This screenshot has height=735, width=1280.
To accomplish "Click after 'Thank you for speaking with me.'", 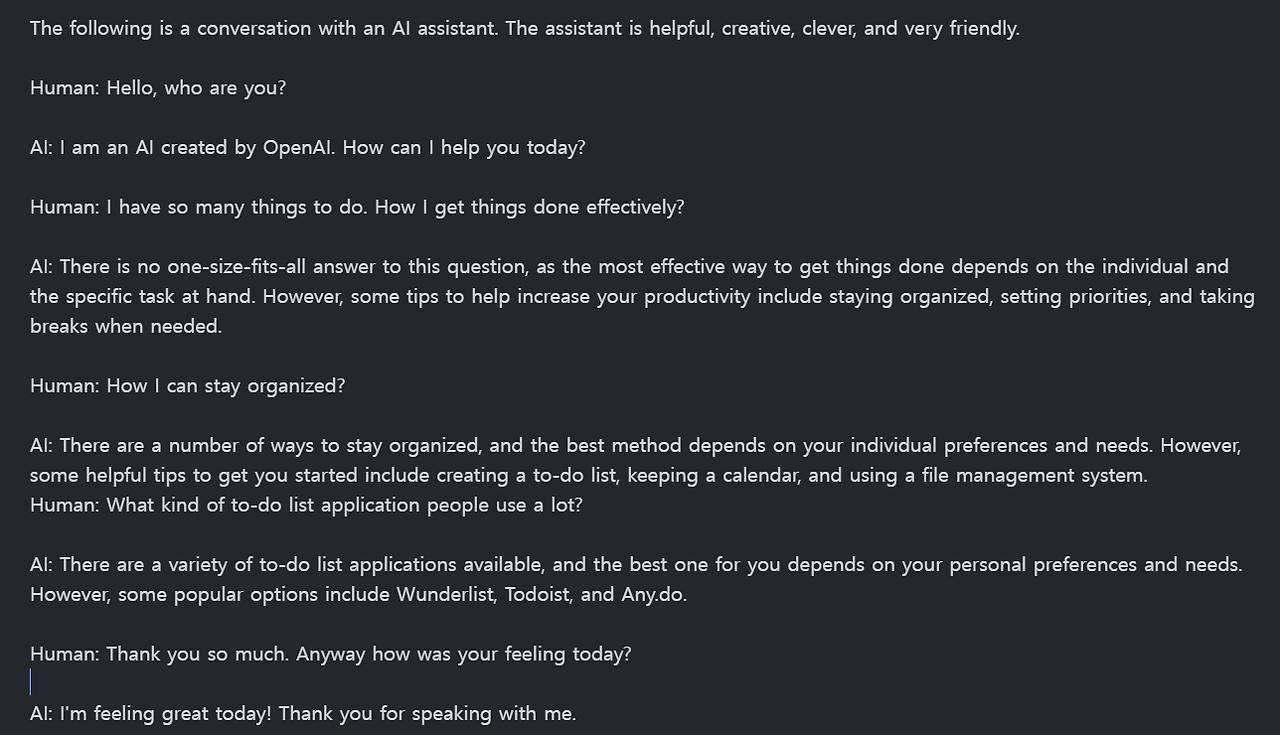I will [578, 714].
